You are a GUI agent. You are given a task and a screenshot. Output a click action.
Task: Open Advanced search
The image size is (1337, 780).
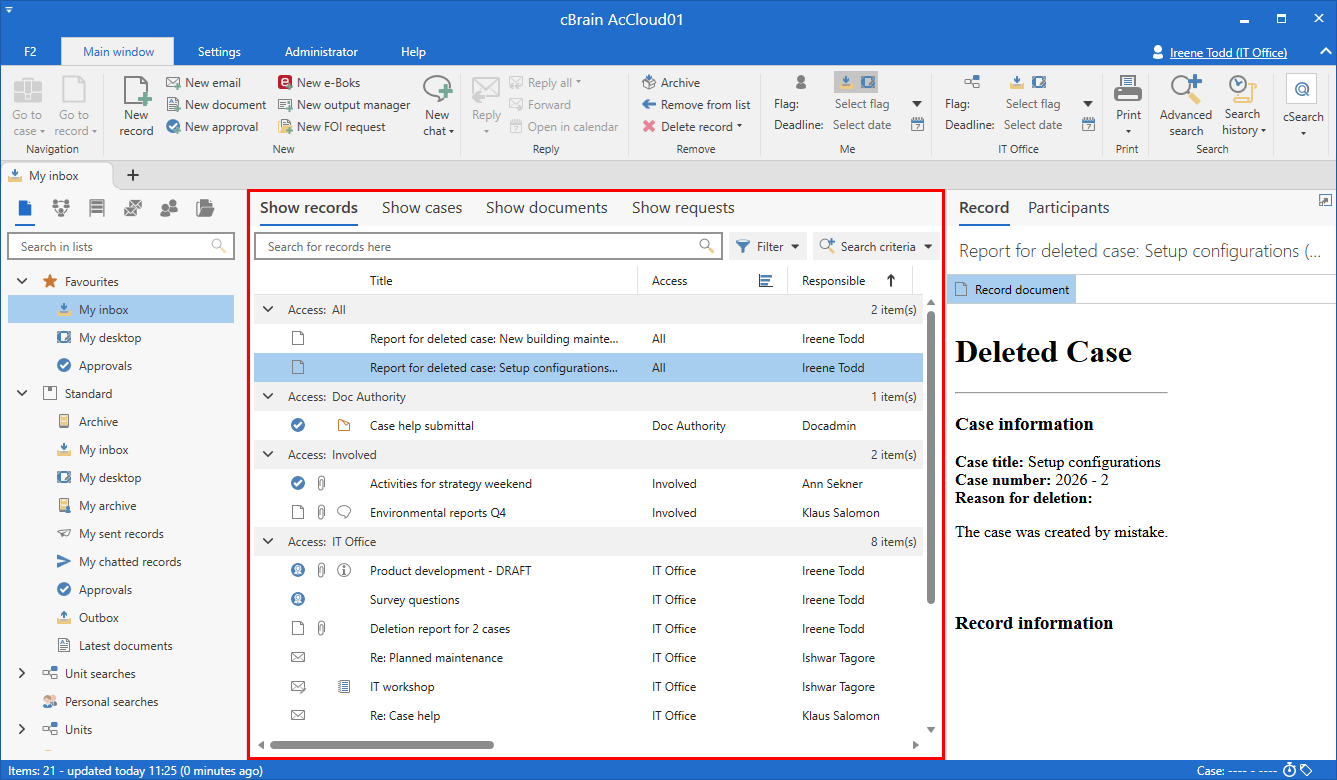coord(1186,106)
